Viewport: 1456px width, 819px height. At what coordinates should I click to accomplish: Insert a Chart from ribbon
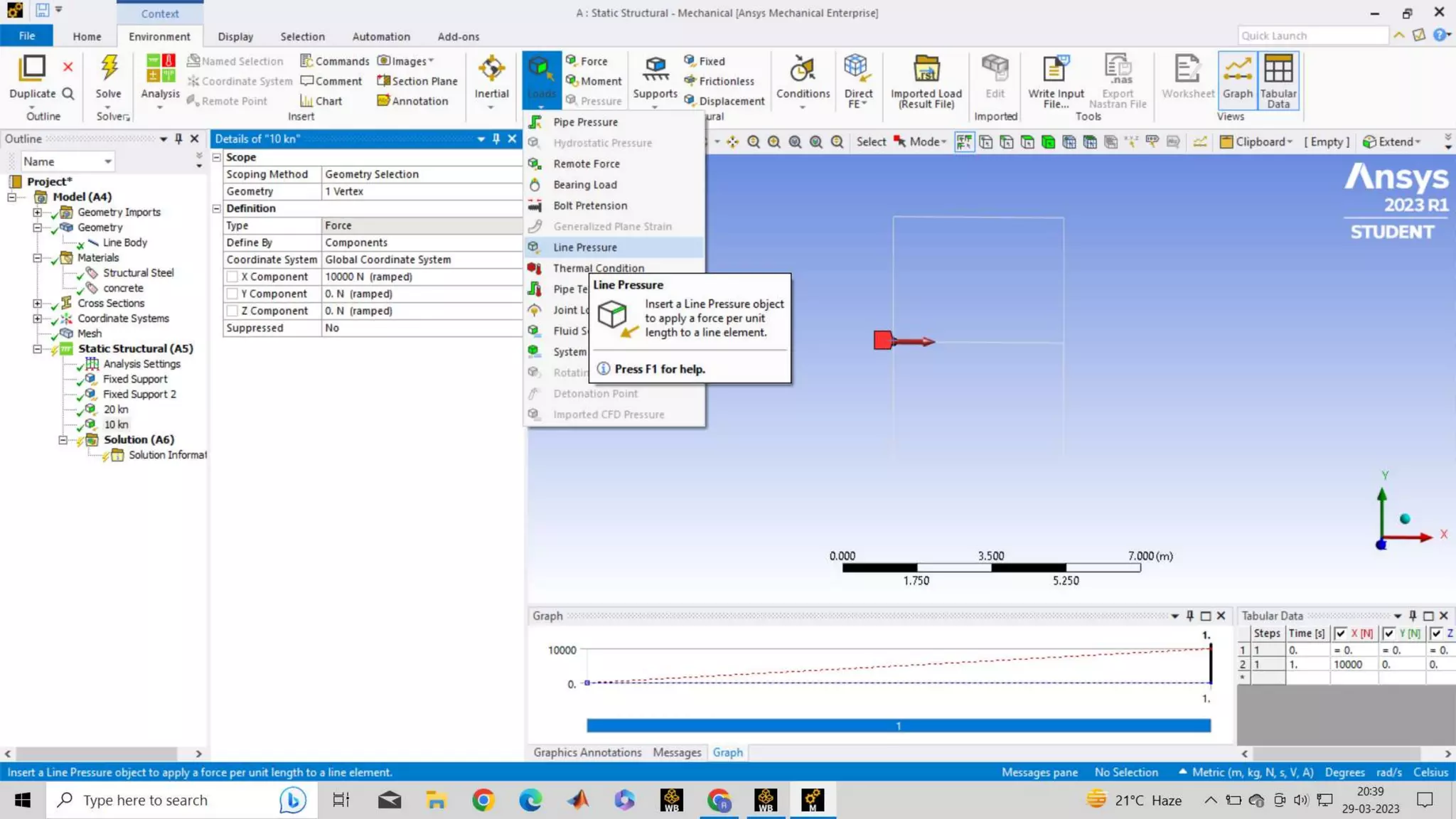(x=321, y=101)
